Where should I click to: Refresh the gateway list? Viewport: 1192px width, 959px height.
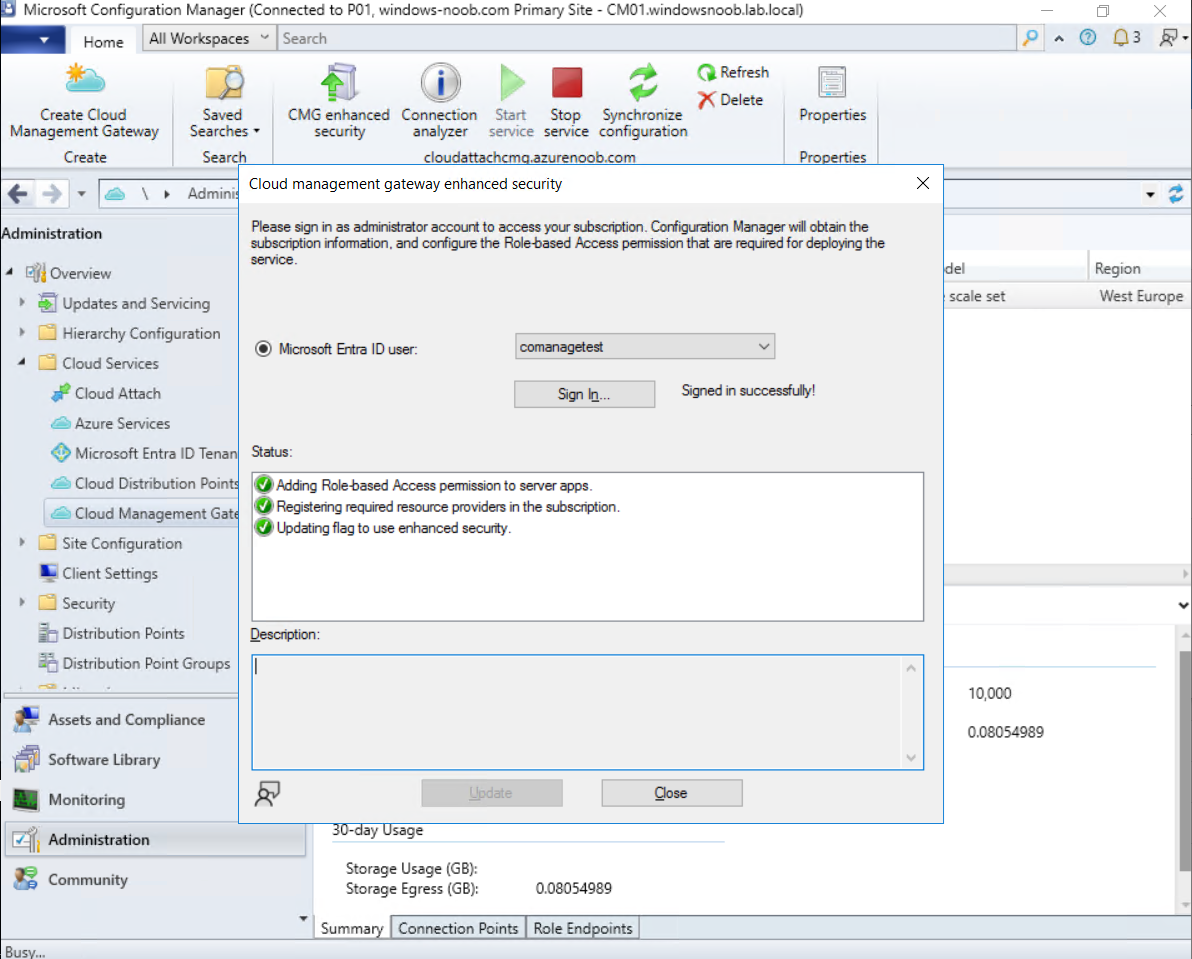tap(734, 72)
